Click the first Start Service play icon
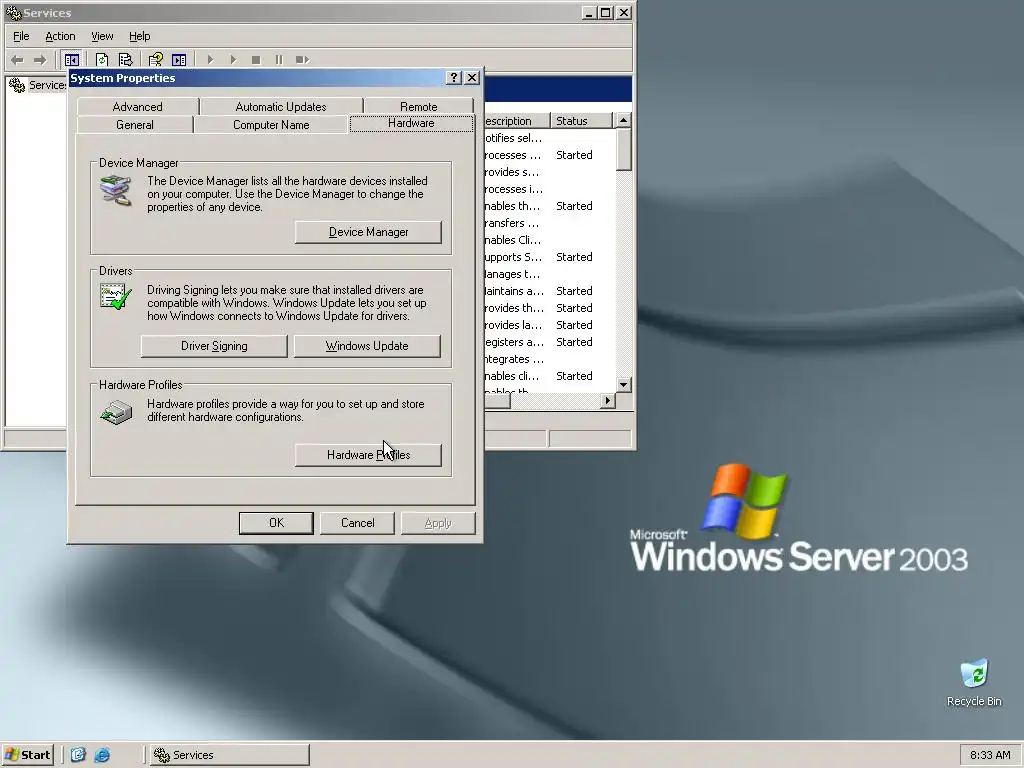1024x768 pixels. point(210,60)
